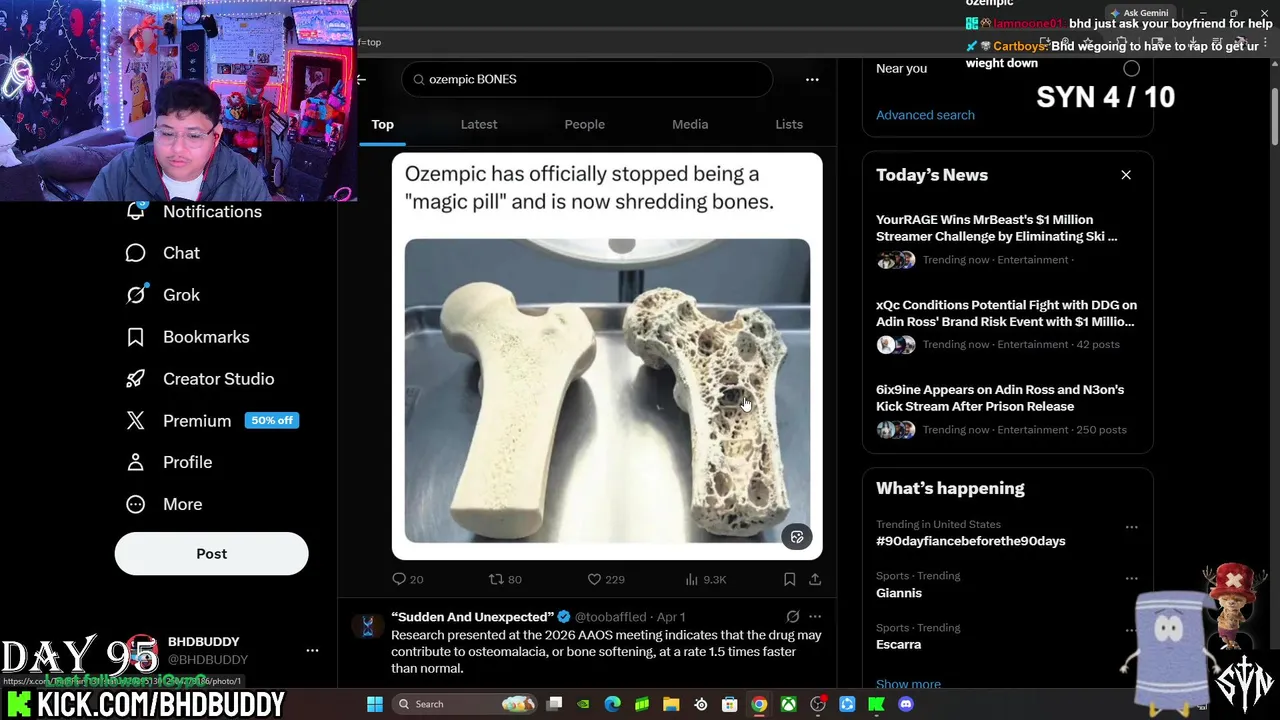
Task: Open Creator Studio rocket icon
Action: pyautogui.click(x=136, y=379)
